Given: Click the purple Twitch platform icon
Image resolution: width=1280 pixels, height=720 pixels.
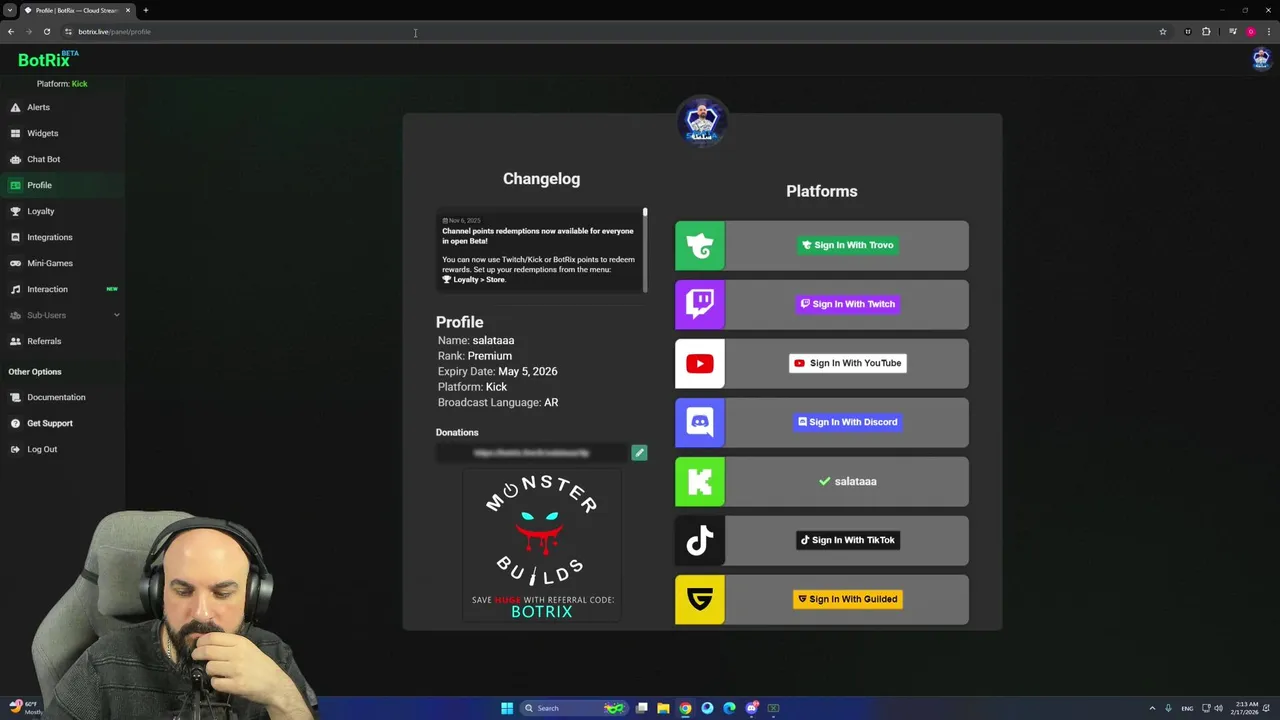Looking at the screenshot, I should pos(700,304).
